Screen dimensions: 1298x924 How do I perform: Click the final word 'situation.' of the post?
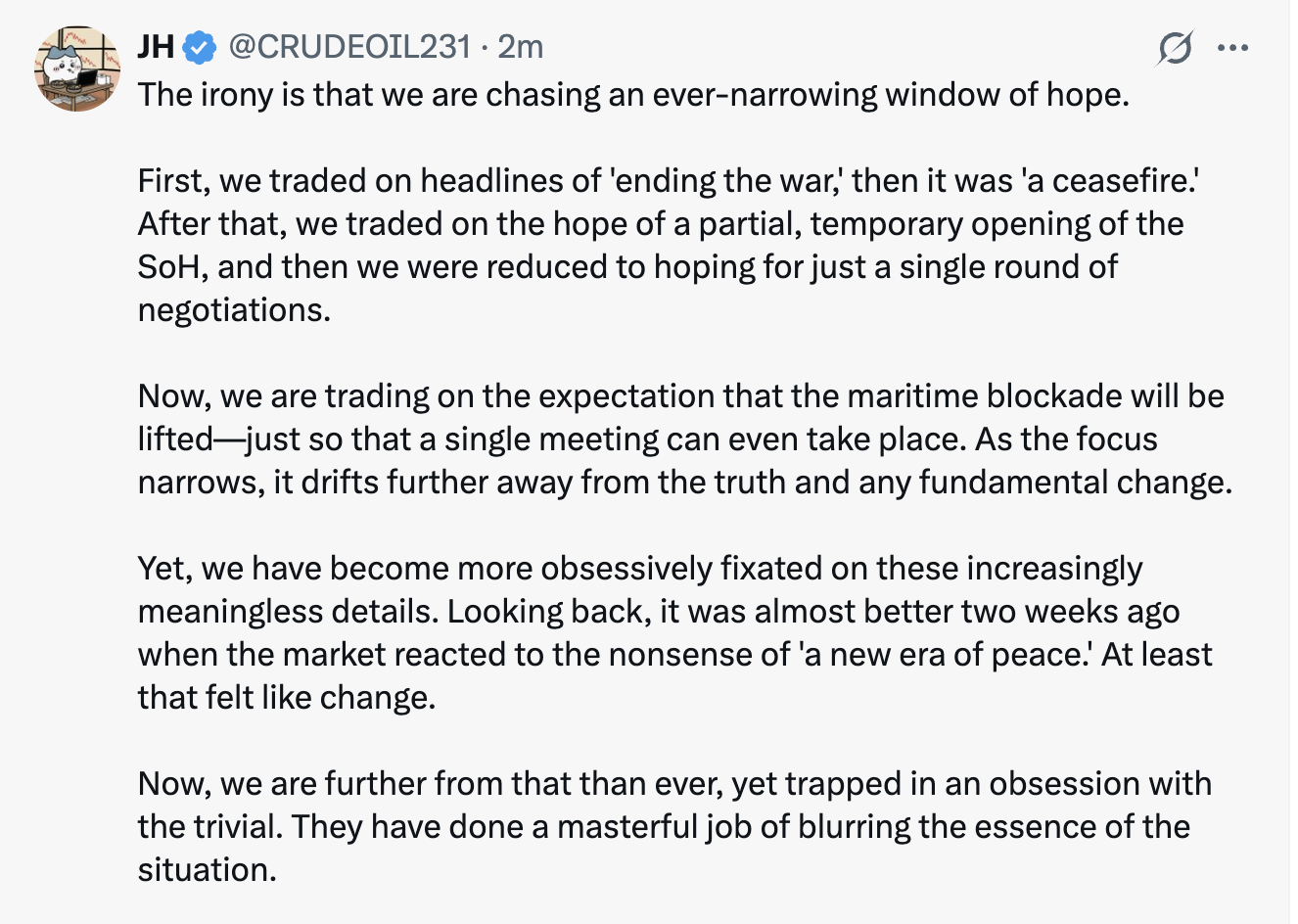point(207,870)
